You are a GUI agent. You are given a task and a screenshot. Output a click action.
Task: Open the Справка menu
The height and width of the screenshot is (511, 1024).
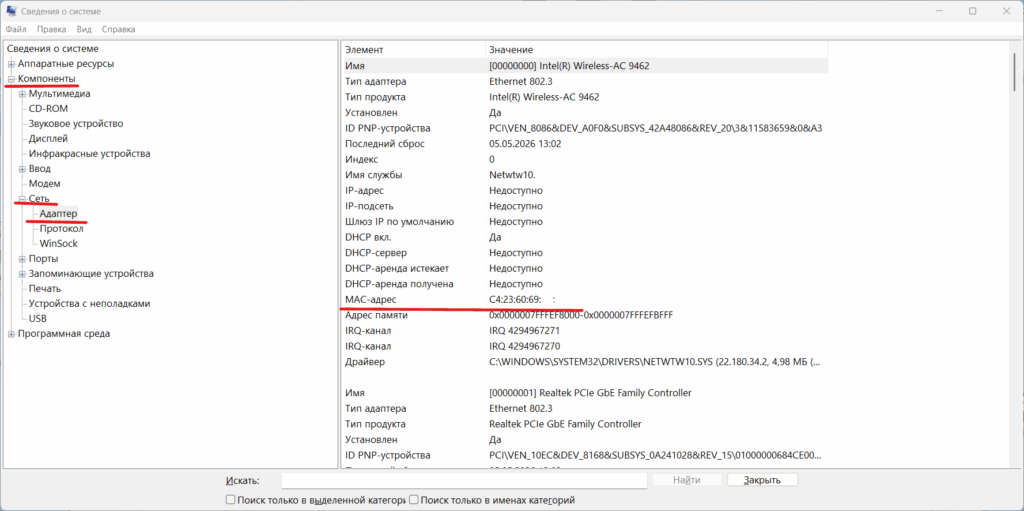coord(119,29)
